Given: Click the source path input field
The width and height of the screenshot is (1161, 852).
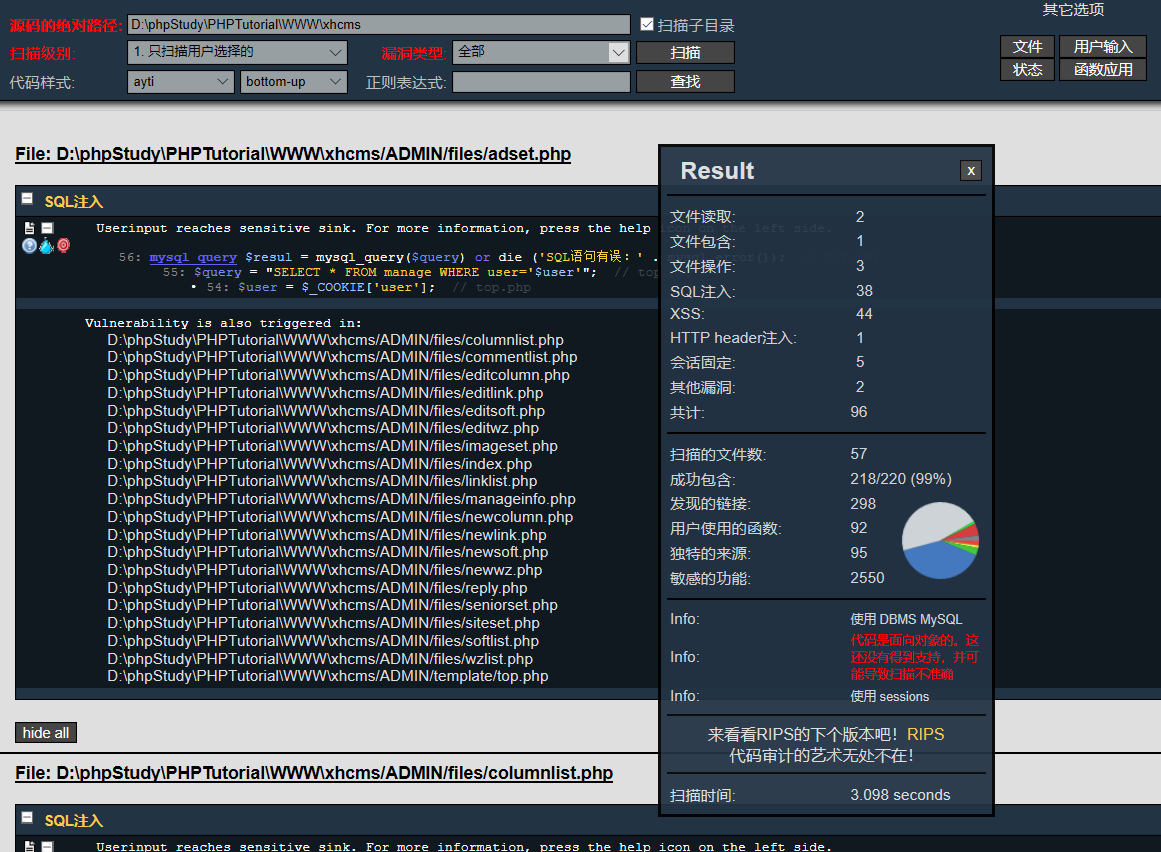Looking at the screenshot, I should [378, 24].
